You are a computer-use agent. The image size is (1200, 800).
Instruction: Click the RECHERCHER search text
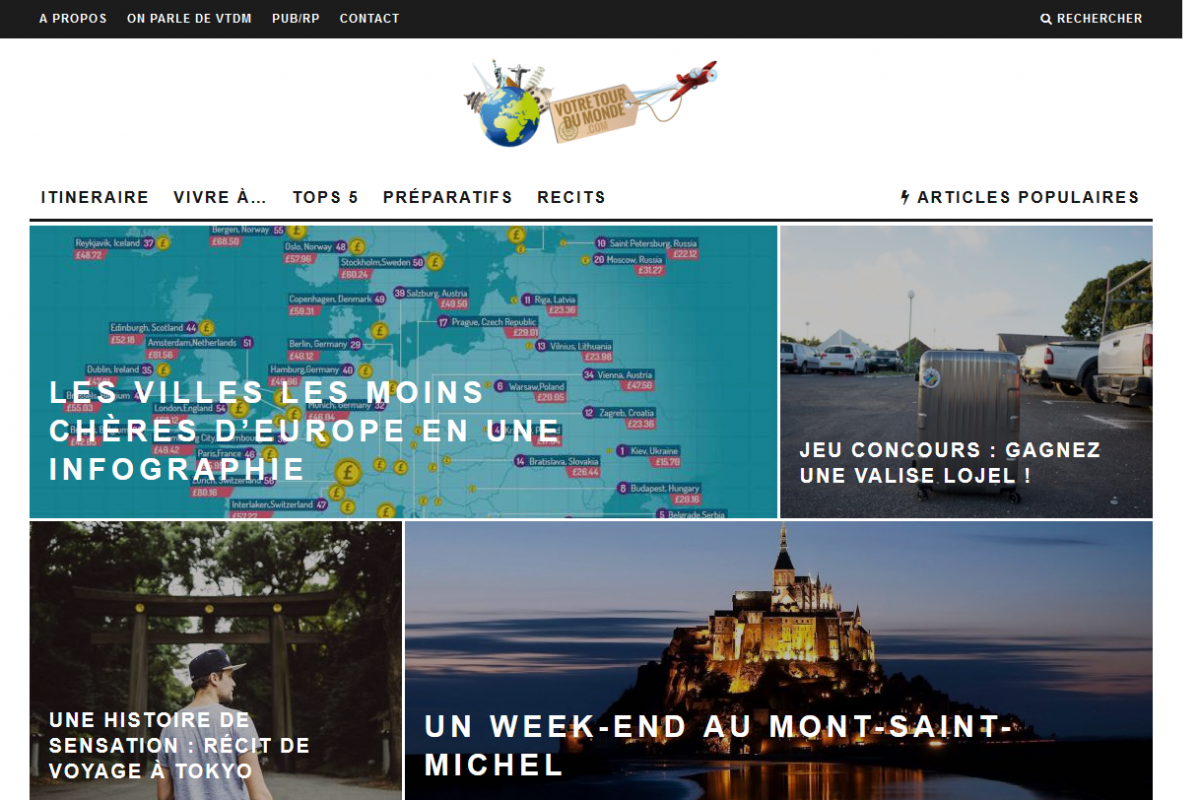click(x=1099, y=19)
